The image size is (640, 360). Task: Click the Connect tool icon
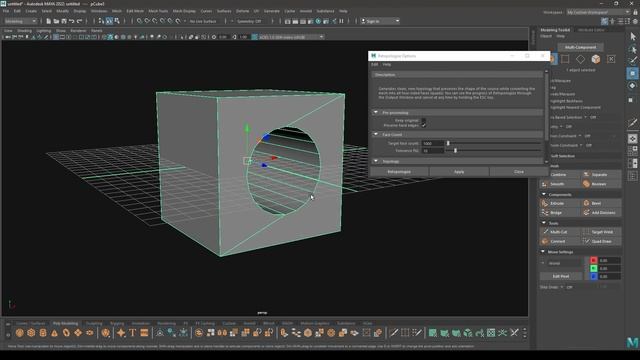[545, 241]
